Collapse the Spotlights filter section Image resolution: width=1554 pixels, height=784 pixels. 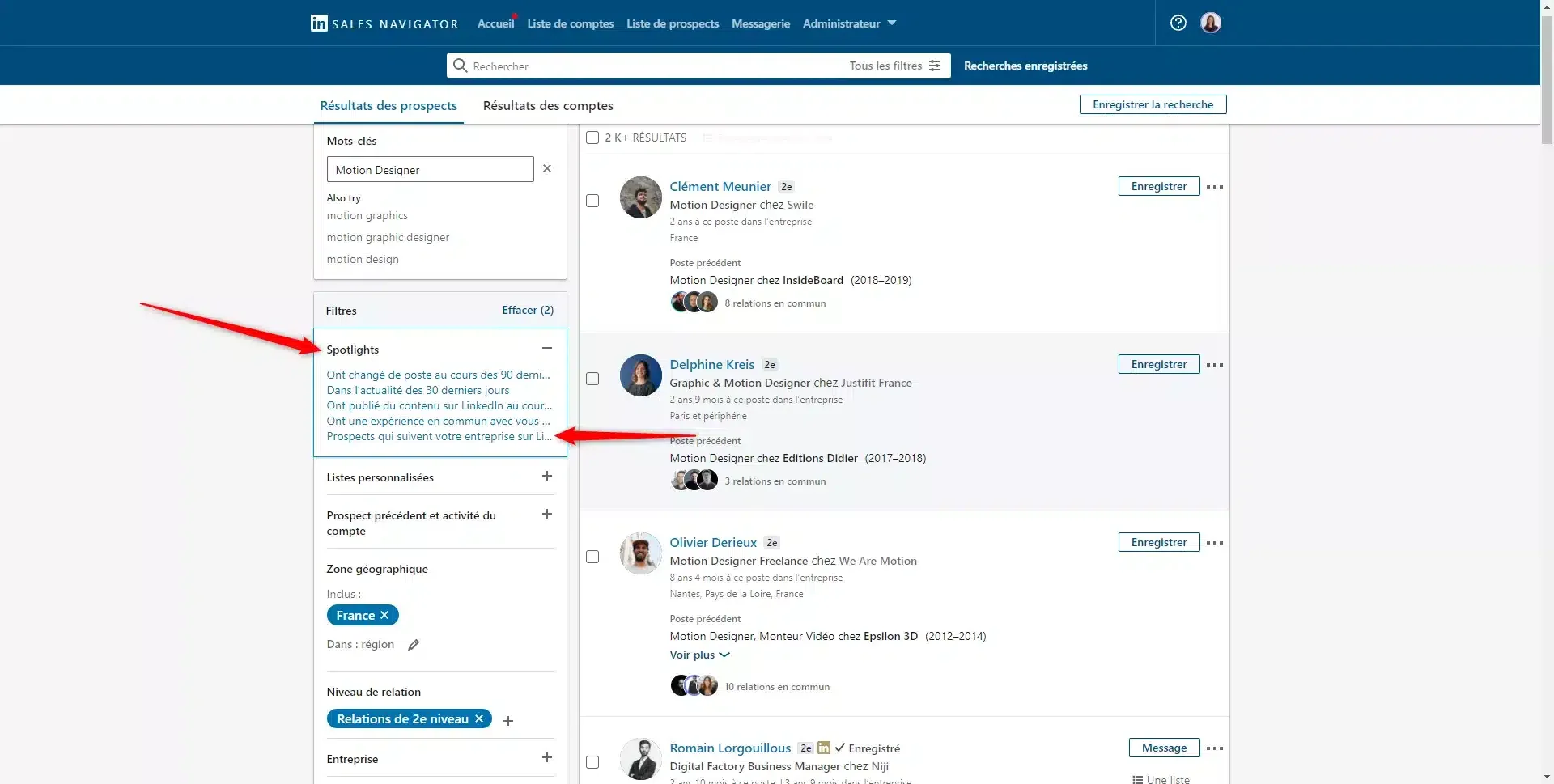click(547, 348)
